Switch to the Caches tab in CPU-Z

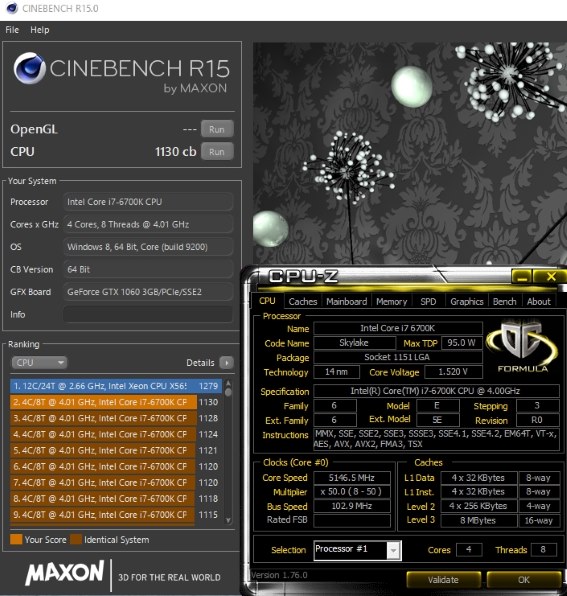[303, 302]
